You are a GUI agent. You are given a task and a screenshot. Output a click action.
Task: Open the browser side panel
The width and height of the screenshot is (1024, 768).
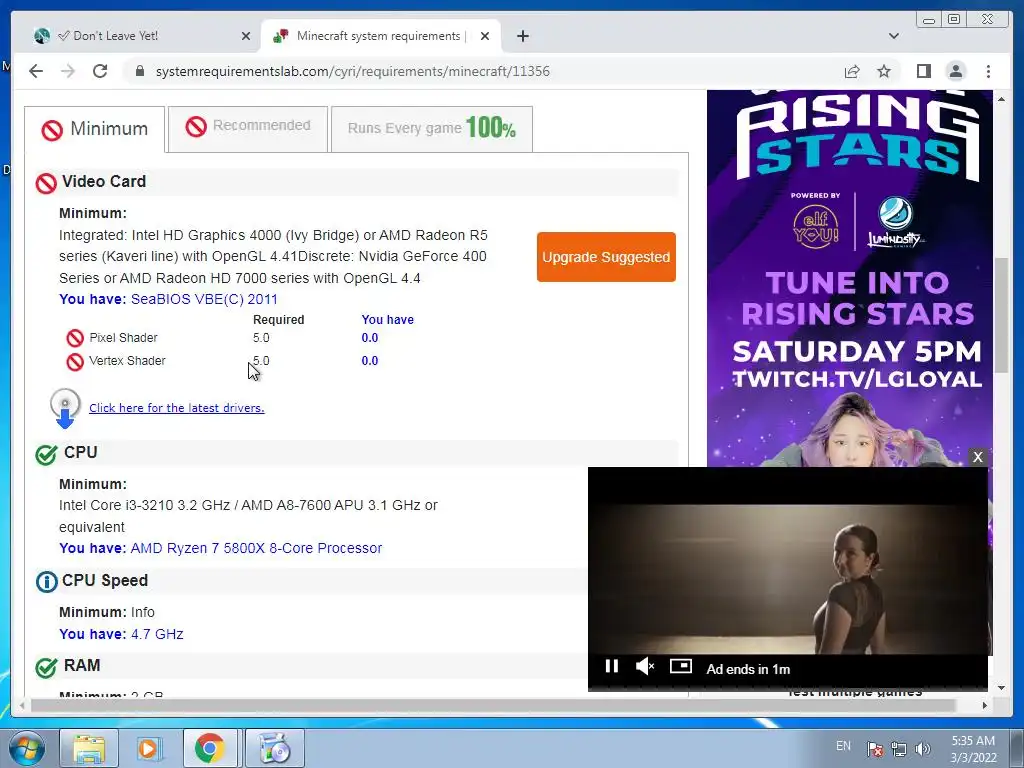tap(923, 71)
